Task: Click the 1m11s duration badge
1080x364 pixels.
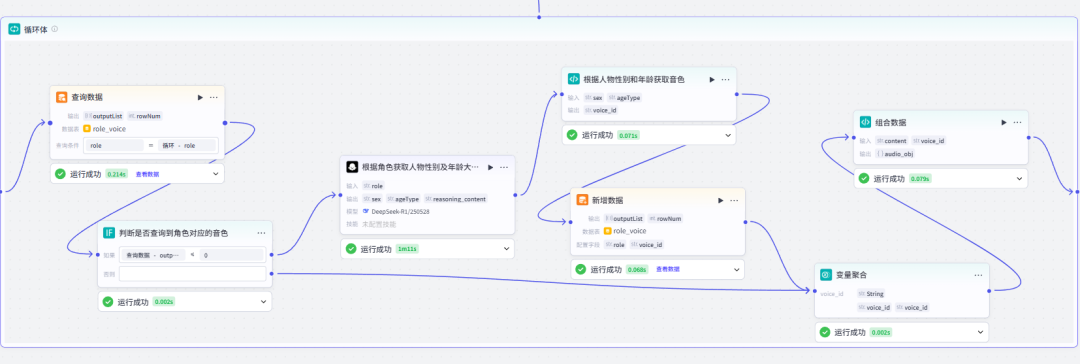Action: tap(407, 249)
